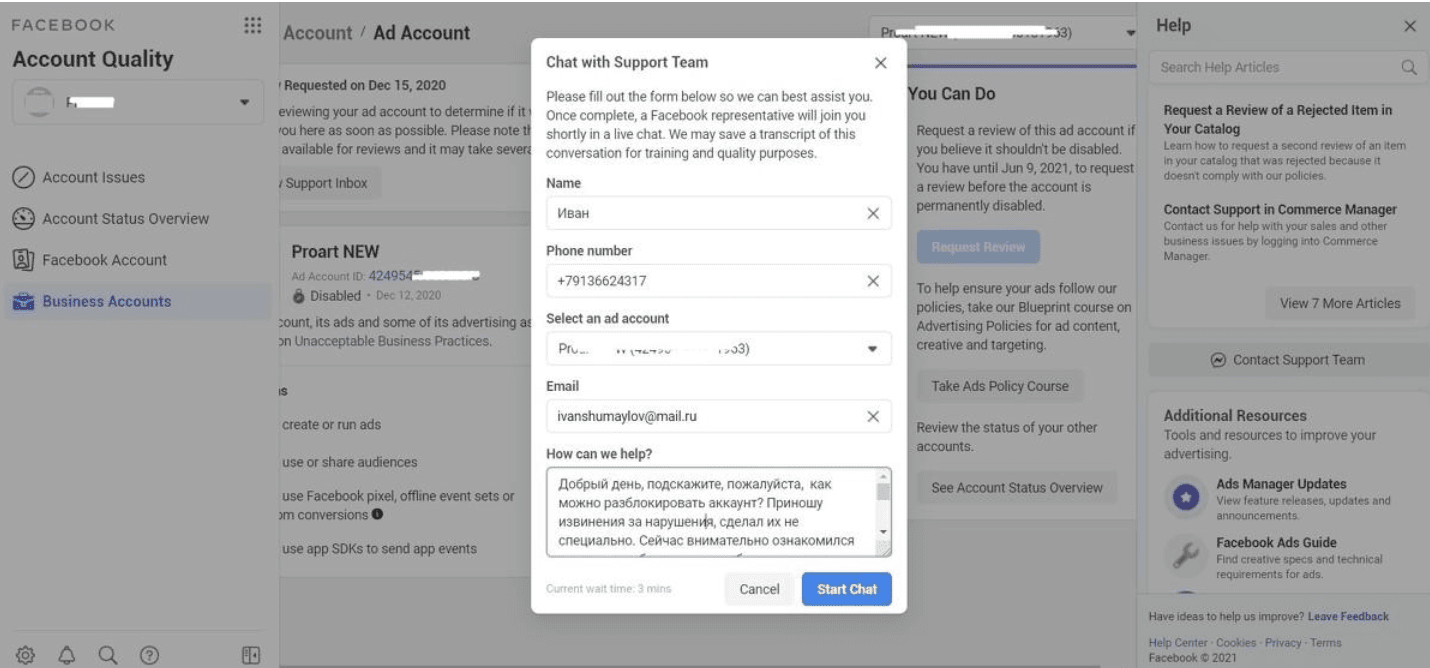
Task: Click the Facebook Account sidebar icon
Action: pos(24,260)
